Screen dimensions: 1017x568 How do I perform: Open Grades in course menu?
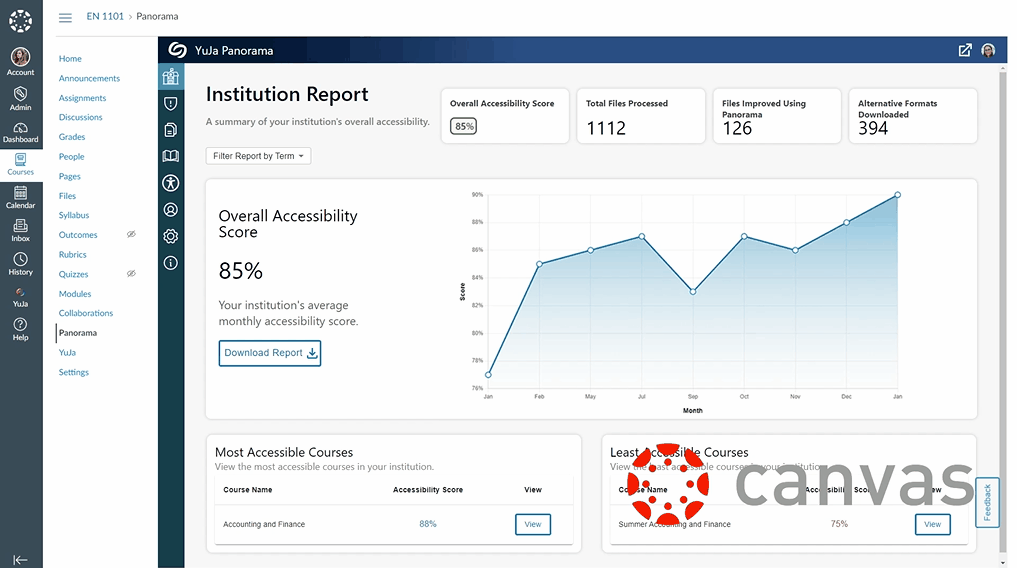(x=72, y=137)
